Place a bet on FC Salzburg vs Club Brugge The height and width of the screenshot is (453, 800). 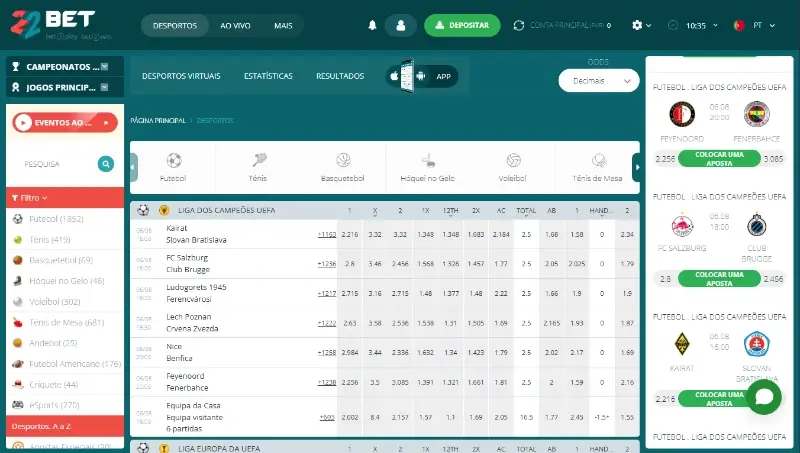pos(719,279)
